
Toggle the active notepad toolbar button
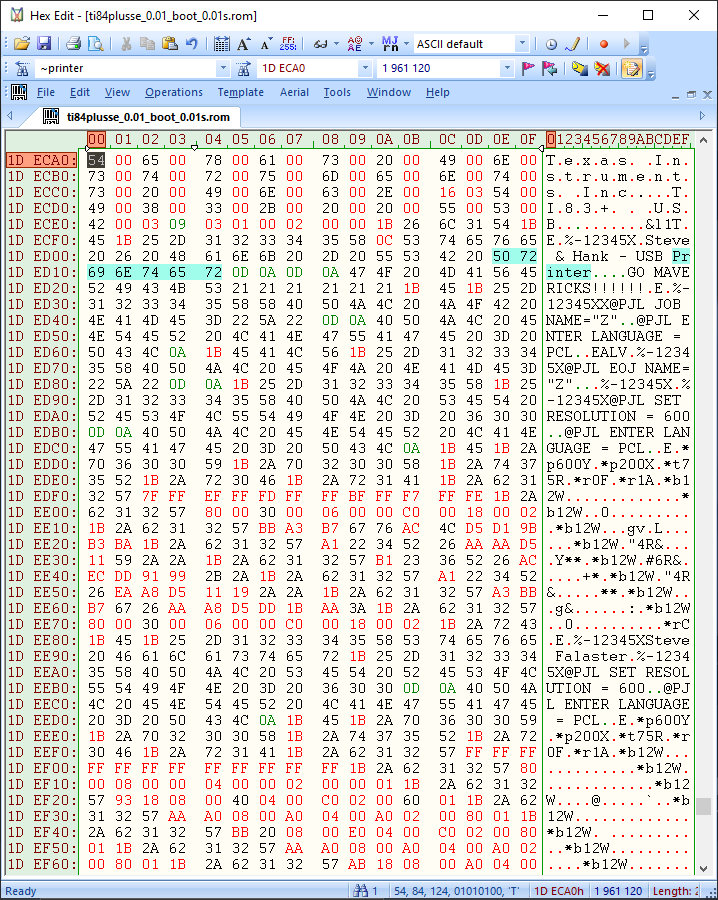click(632, 68)
